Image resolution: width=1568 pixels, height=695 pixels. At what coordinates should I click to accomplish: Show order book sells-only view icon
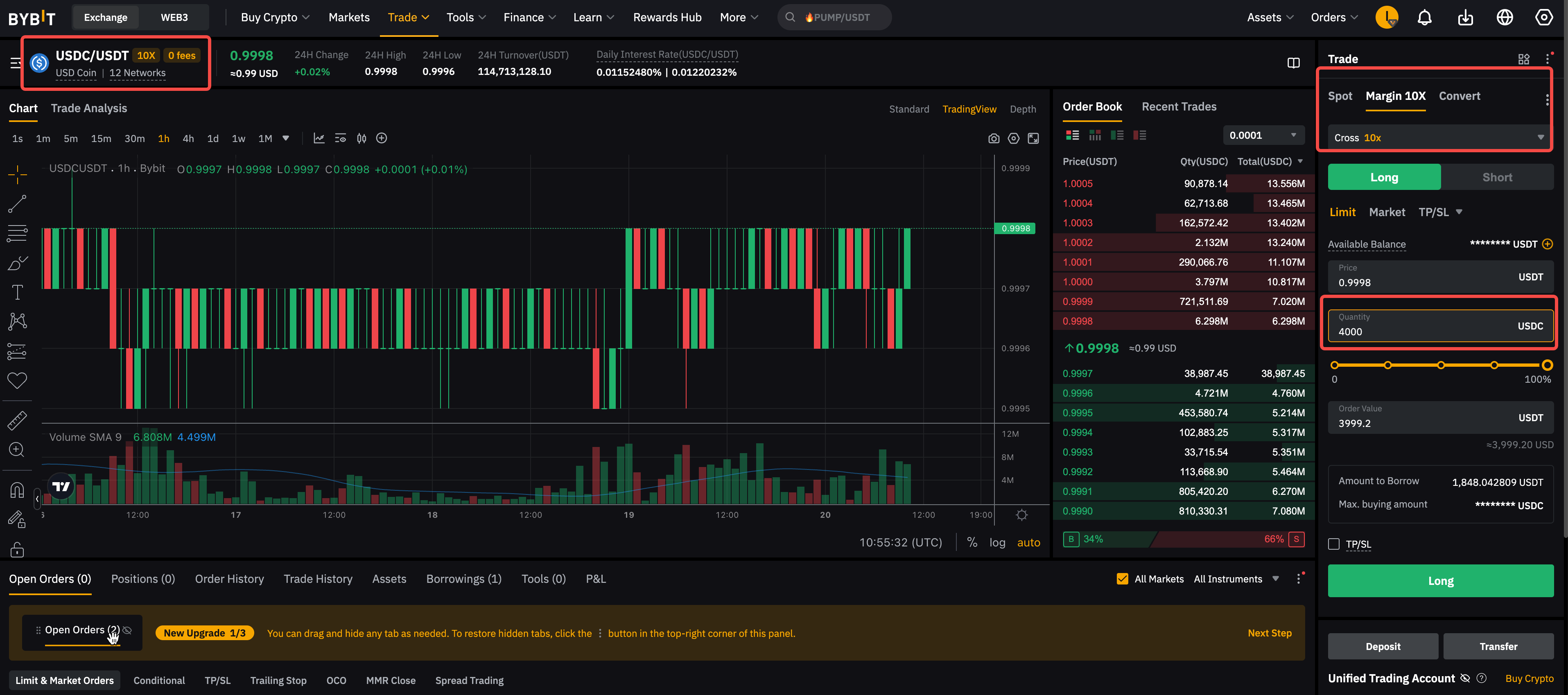click(1139, 135)
